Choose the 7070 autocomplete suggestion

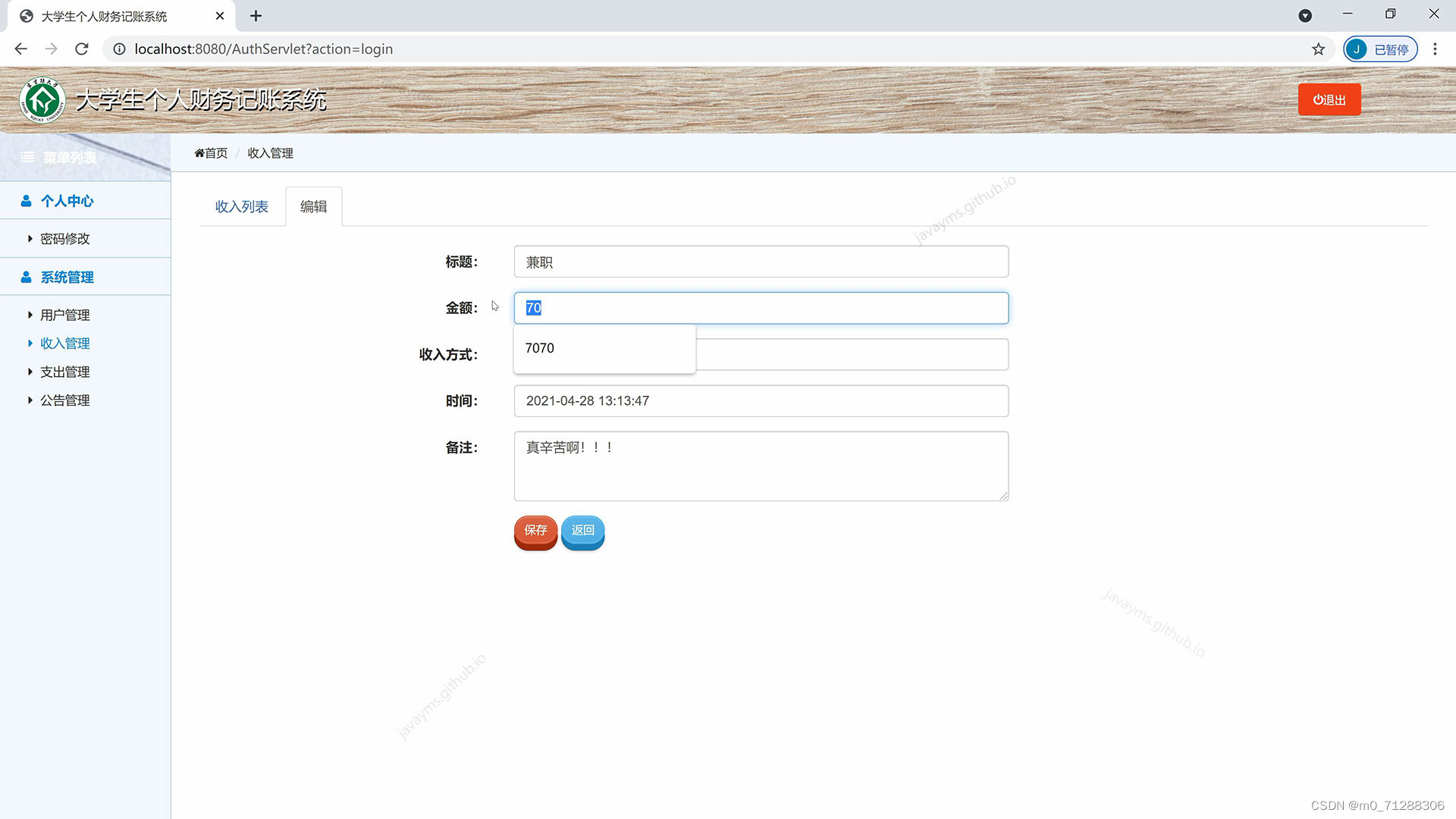tap(604, 348)
